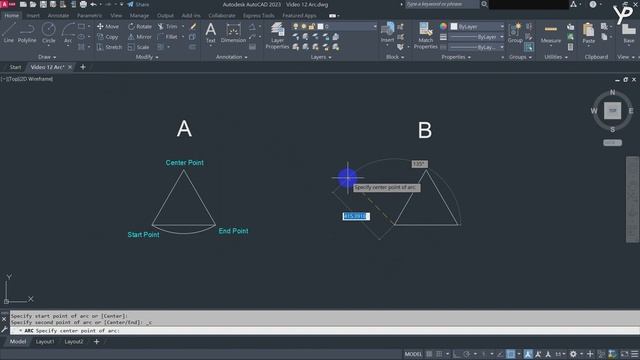Expand the Block panel
Viewport: 640px width, 360px height.
[395, 57]
